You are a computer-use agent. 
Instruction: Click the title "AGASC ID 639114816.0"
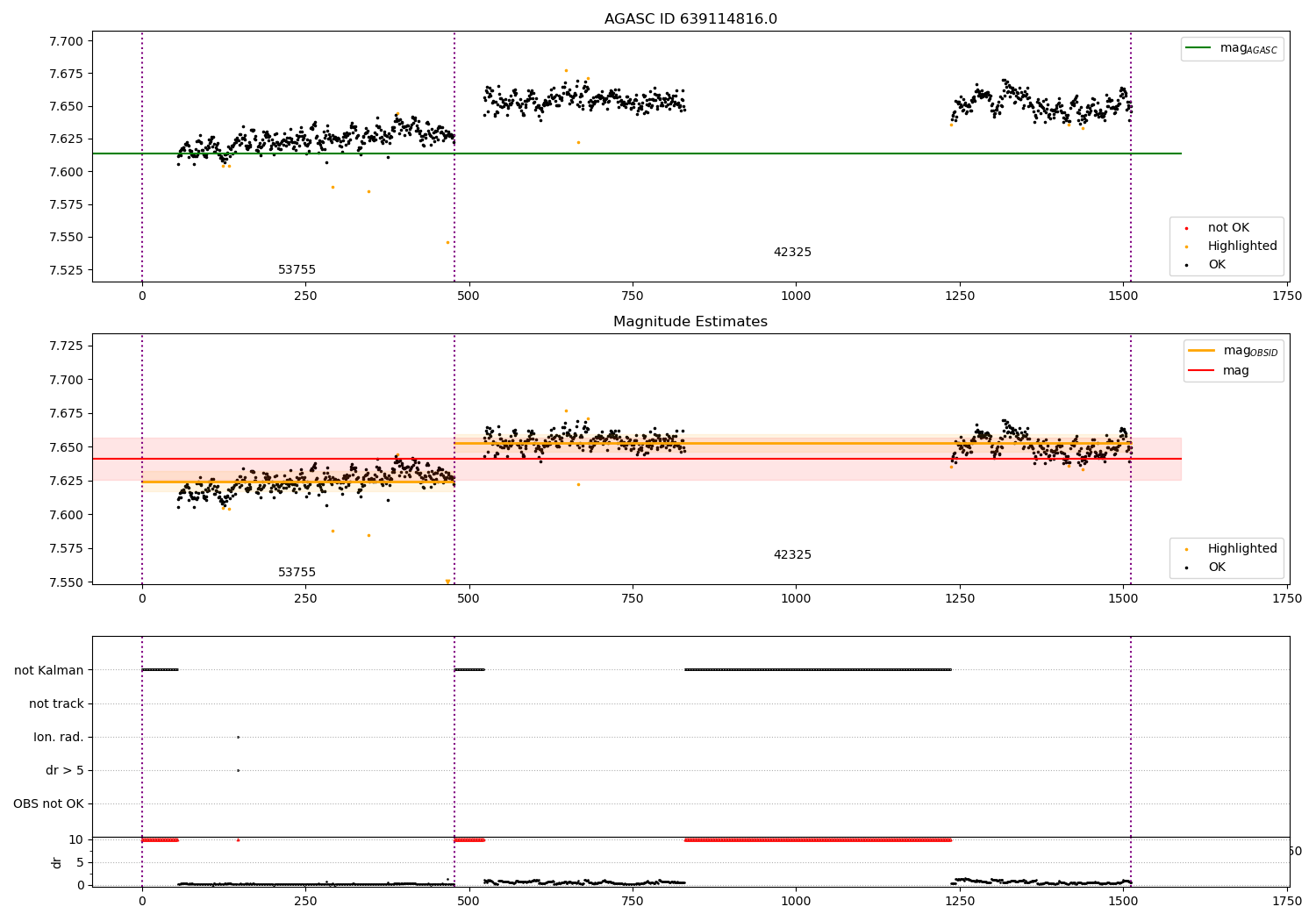[690, 19]
